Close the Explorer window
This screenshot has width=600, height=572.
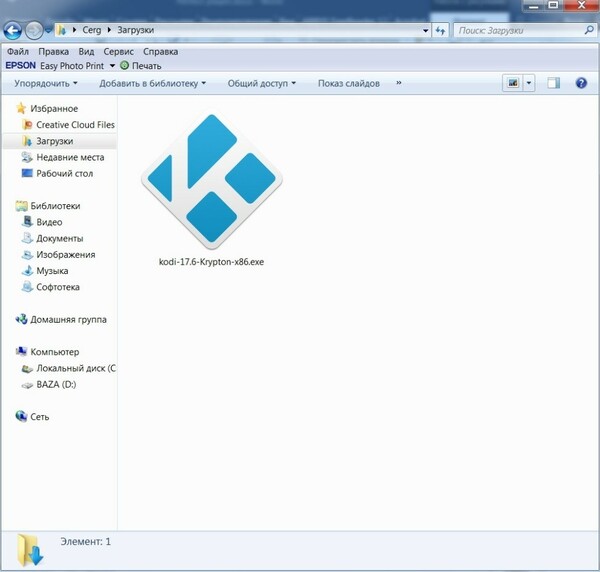pyautogui.click(x=581, y=5)
